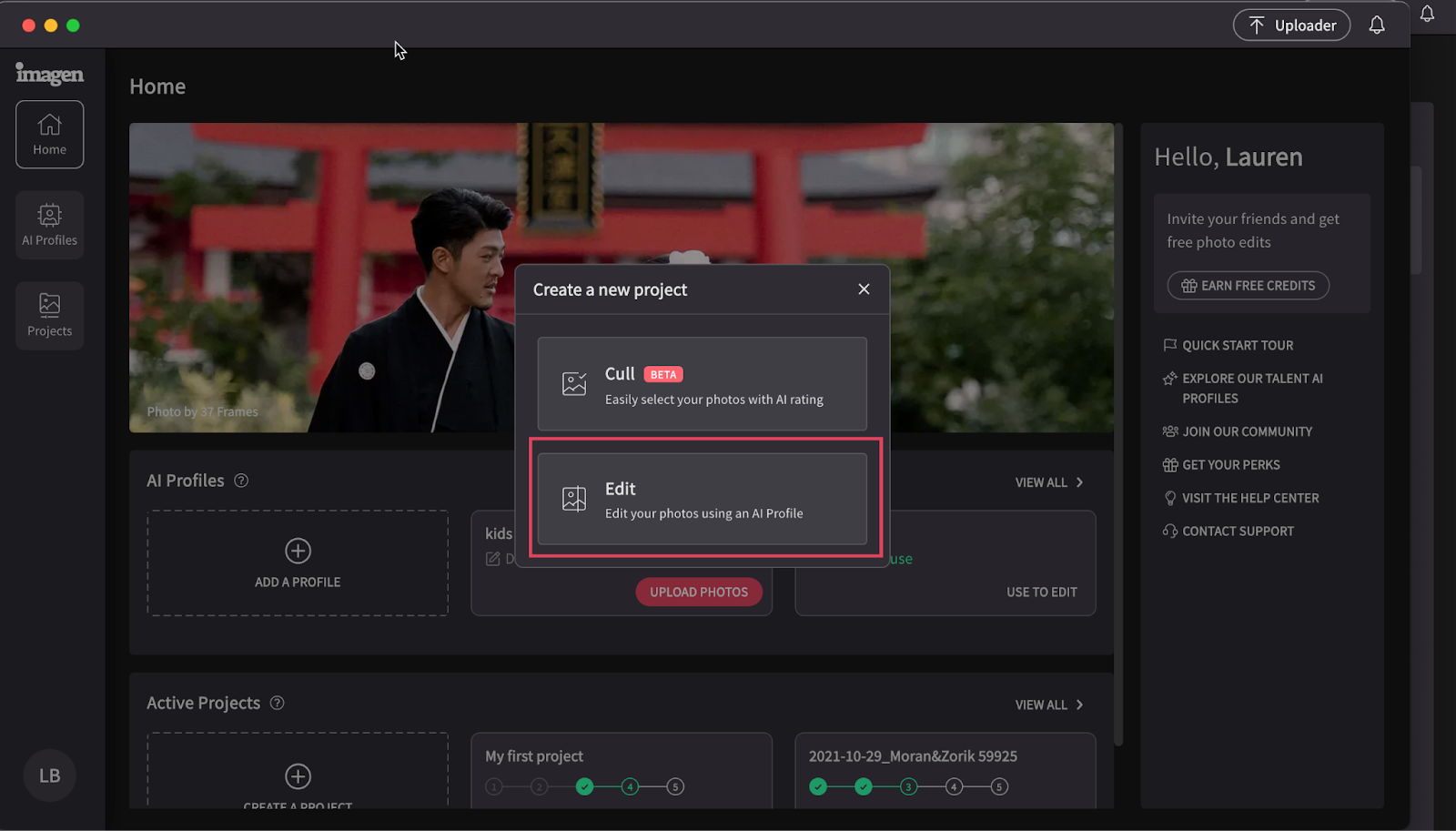Click the lightbulb icon beside Help Center

1170,499
